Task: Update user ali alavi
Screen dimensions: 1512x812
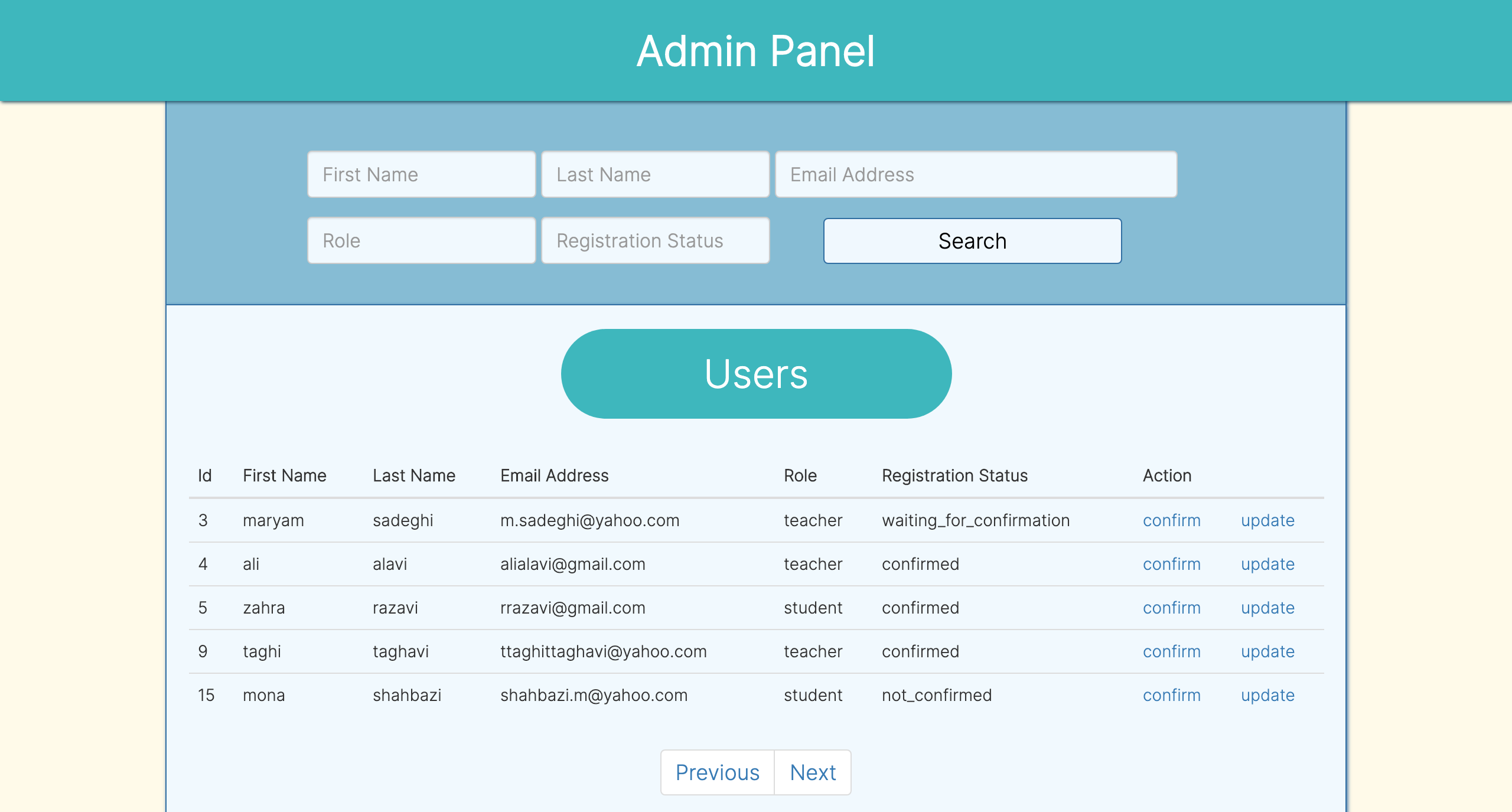Action: pyautogui.click(x=1267, y=564)
